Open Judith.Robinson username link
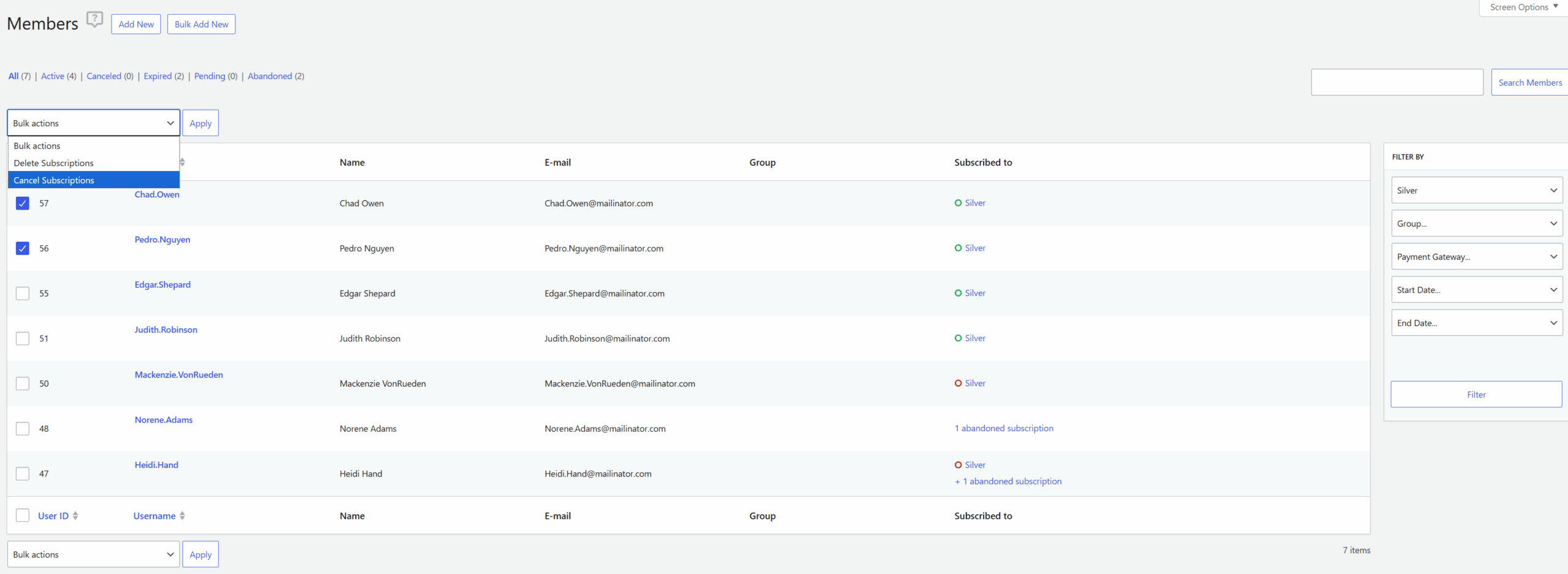This screenshot has width=1568, height=574. pos(166,330)
